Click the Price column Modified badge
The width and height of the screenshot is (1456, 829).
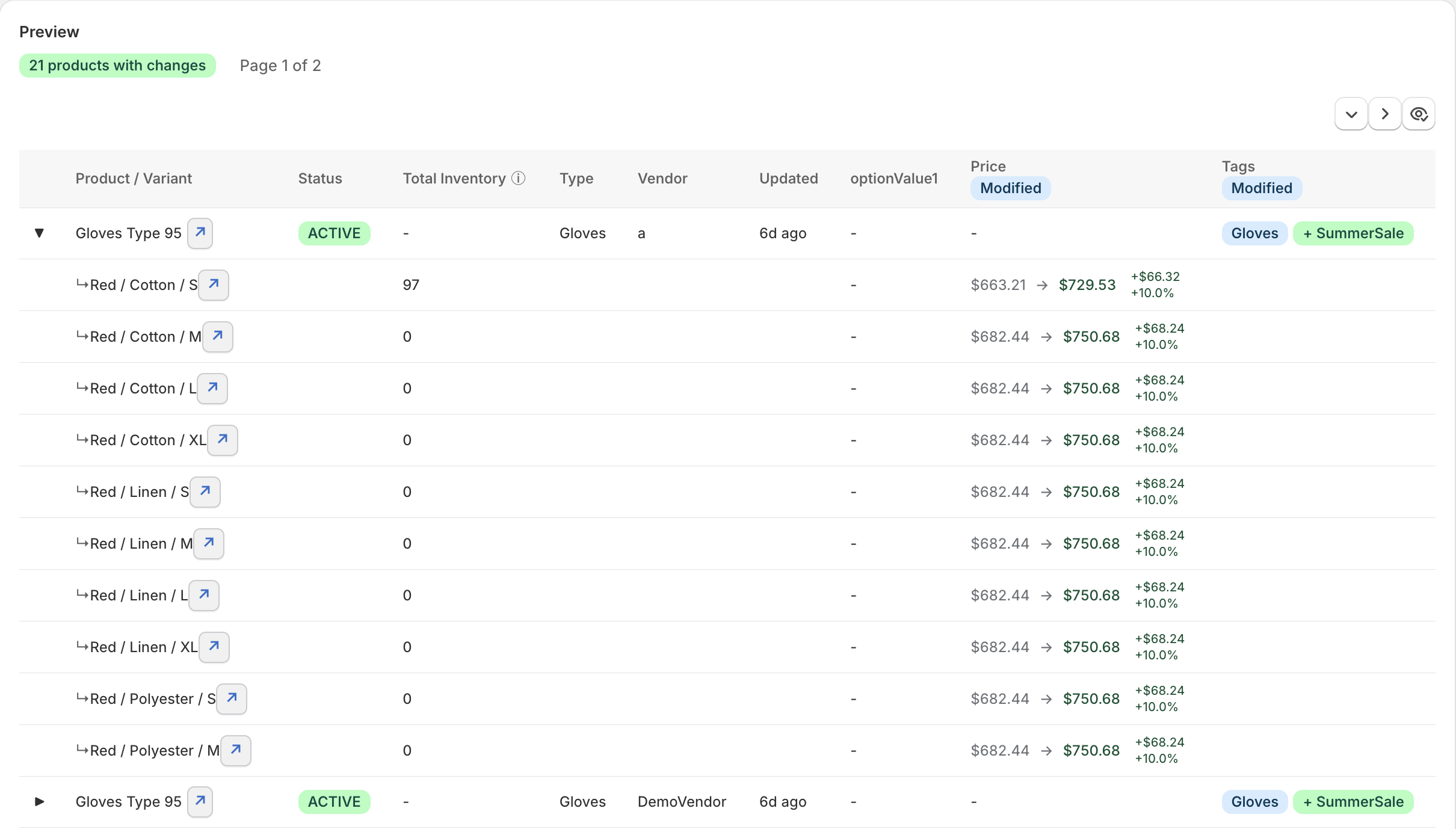(x=1011, y=188)
